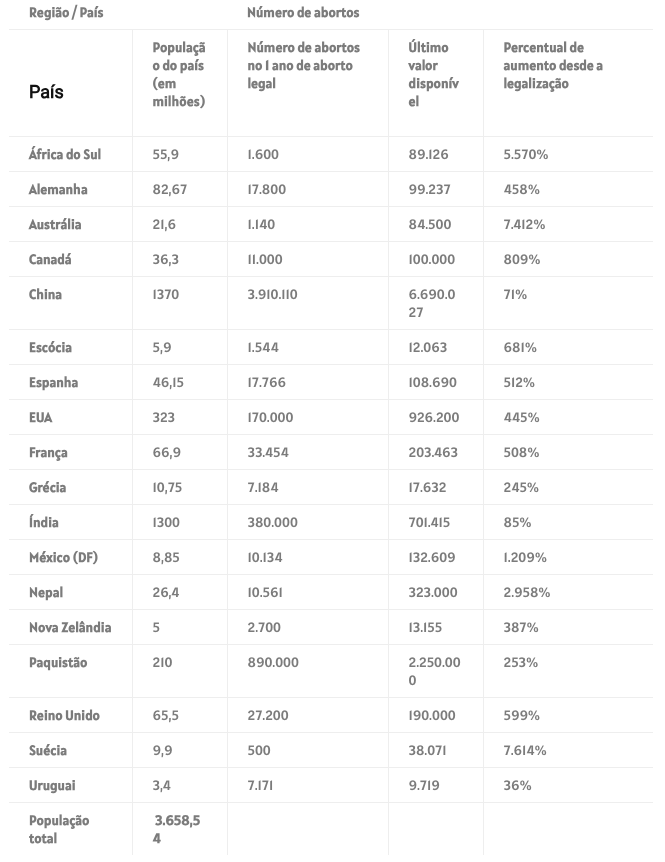Click the Último valor disponível header
665x862 pixels.
[433, 74]
